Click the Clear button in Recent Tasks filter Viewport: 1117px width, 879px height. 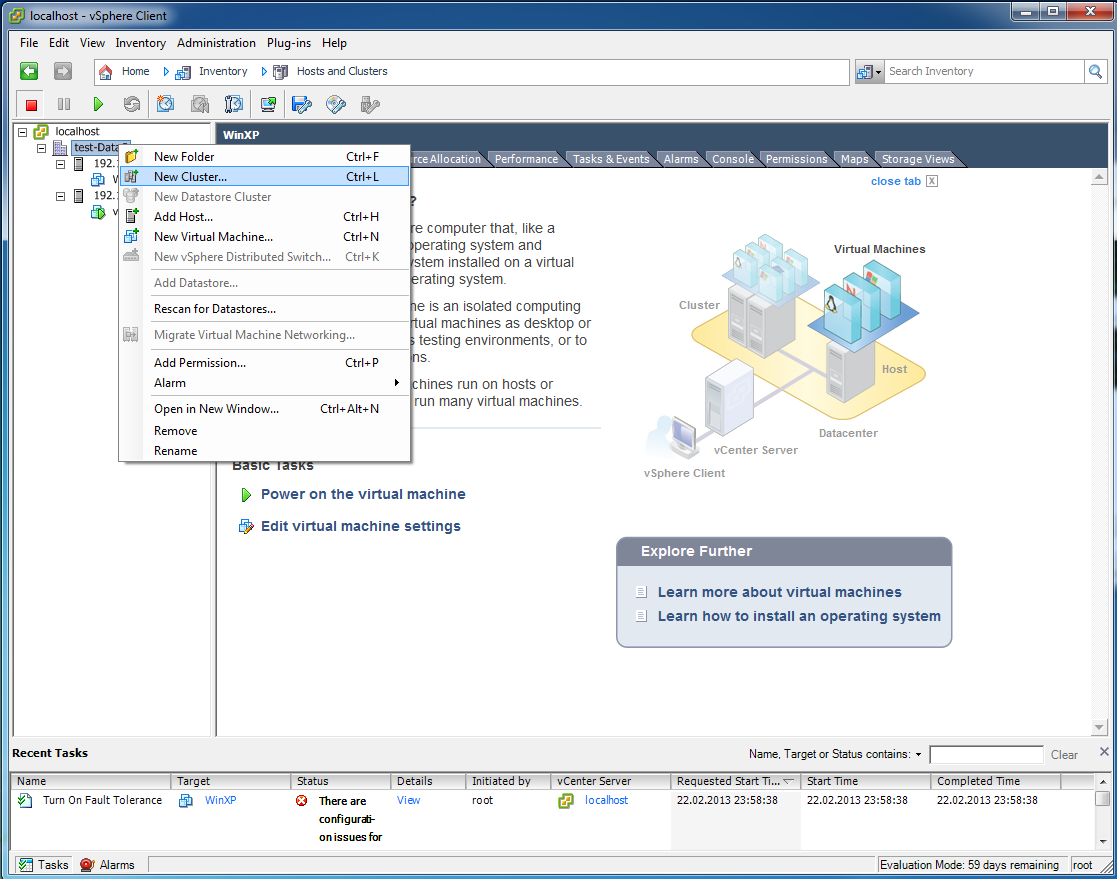coord(1064,755)
